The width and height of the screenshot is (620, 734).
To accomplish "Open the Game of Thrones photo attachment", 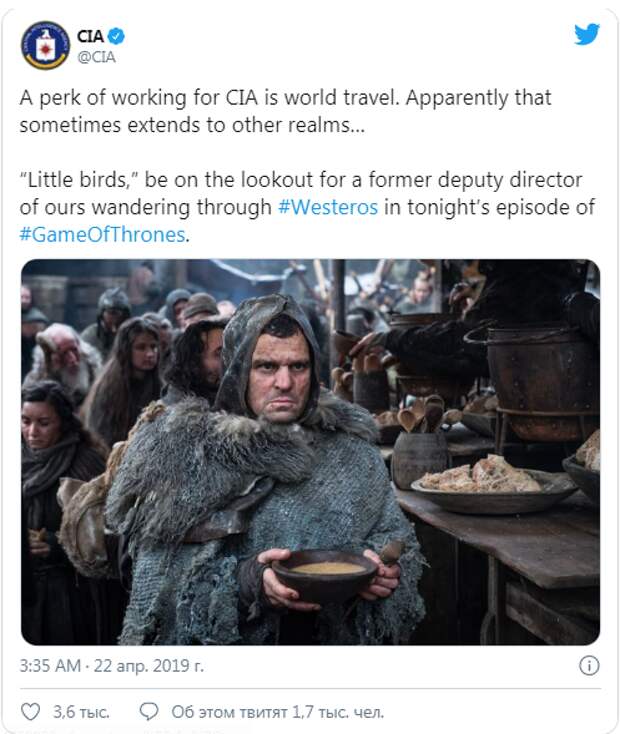I will tap(310, 452).
